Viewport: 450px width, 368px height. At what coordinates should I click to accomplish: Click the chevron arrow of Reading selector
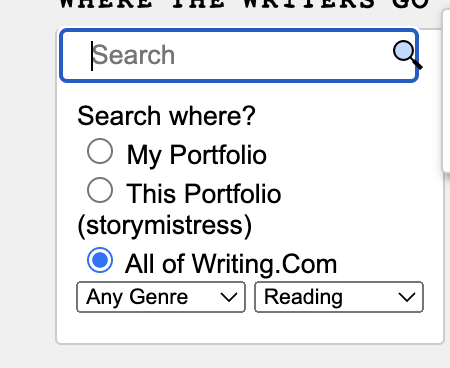[x=407, y=297]
